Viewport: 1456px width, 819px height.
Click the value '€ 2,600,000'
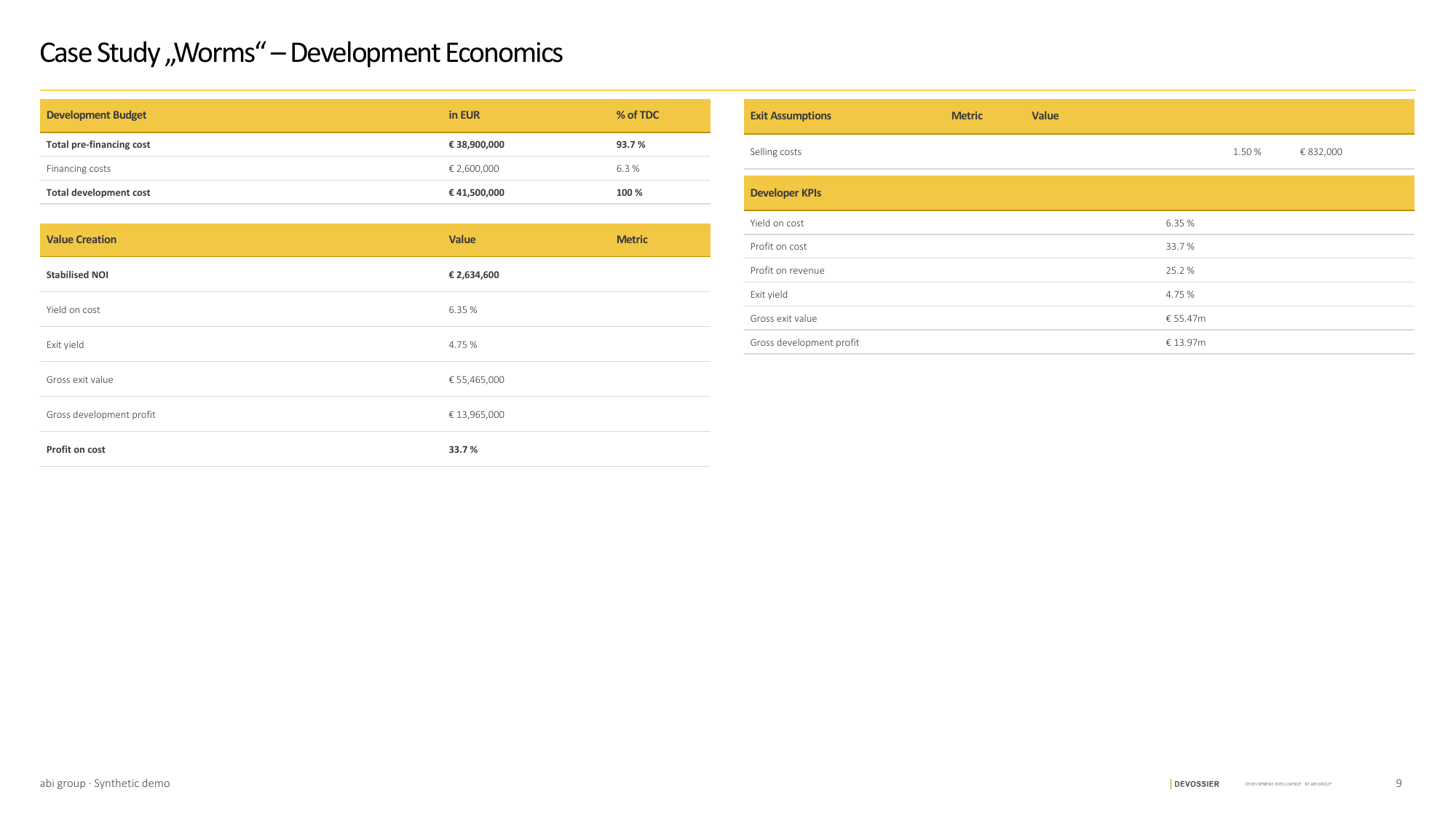474,169
